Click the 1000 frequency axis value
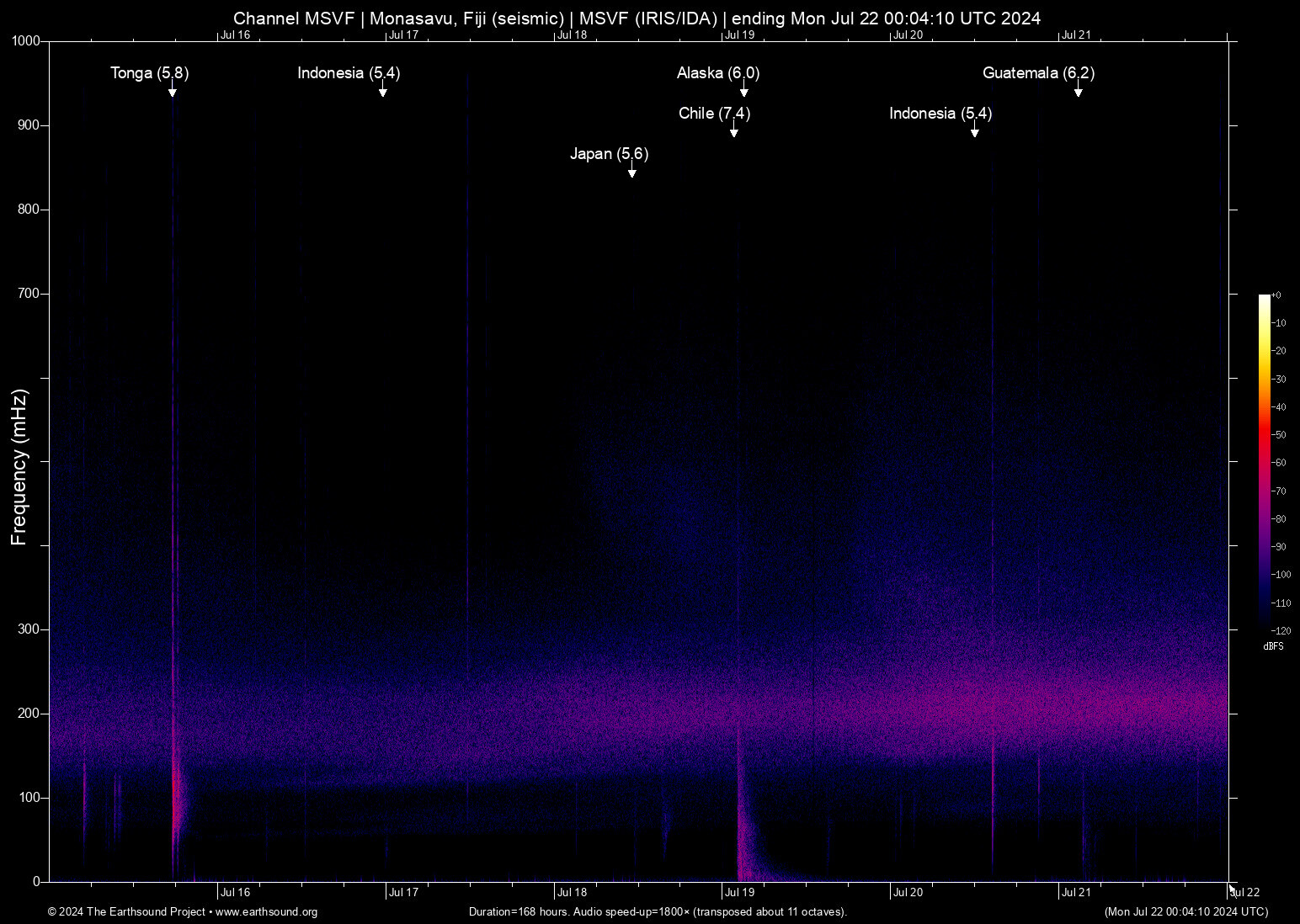 point(26,41)
